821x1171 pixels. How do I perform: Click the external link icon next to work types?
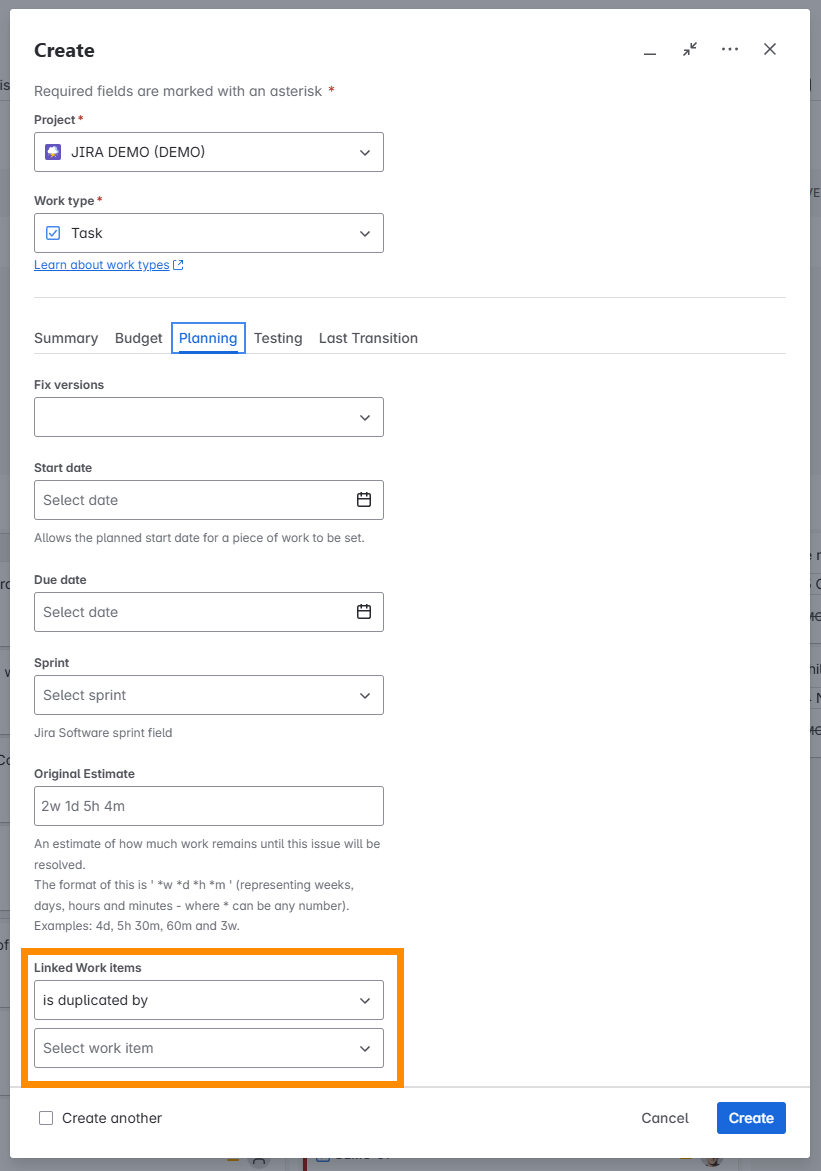pyautogui.click(x=178, y=264)
